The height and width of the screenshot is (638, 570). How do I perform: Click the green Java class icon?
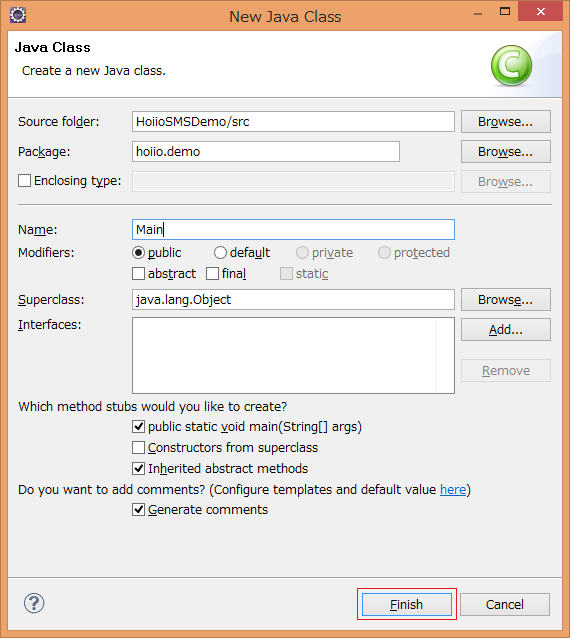[x=511, y=65]
